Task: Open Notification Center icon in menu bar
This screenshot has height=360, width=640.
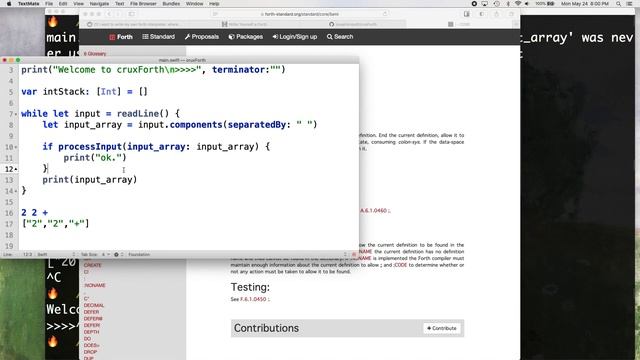Action: point(630,4)
